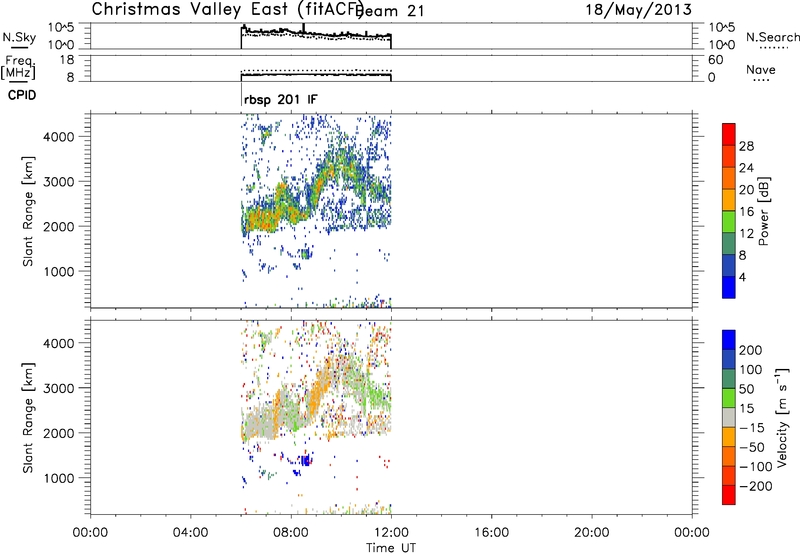Click the '24' value on the power colorbar
Screen dimensions: 800x554
tap(746, 168)
